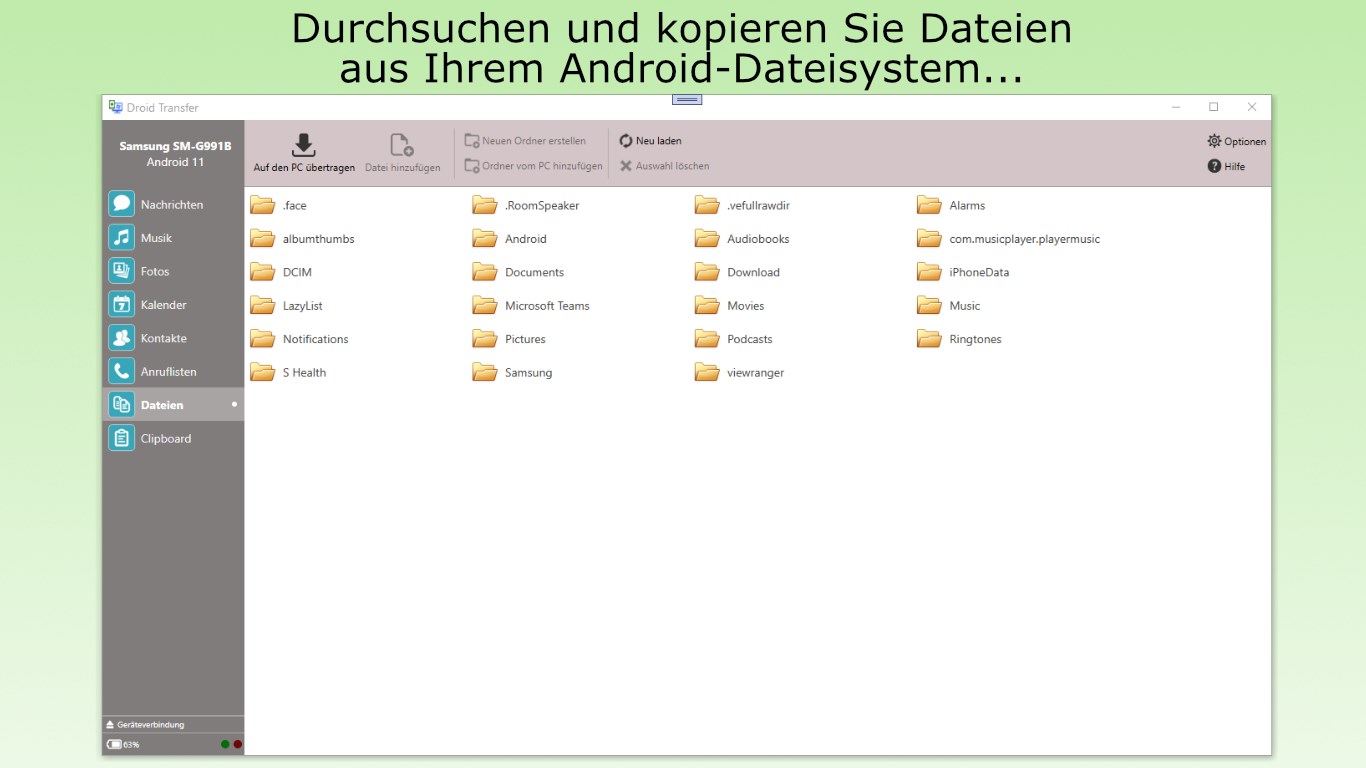
Task: Click the green status dot
Action: (225, 744)
